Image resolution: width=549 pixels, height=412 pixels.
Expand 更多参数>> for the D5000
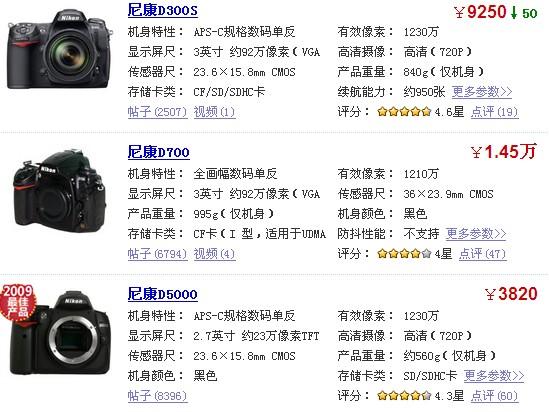[494, 376]
